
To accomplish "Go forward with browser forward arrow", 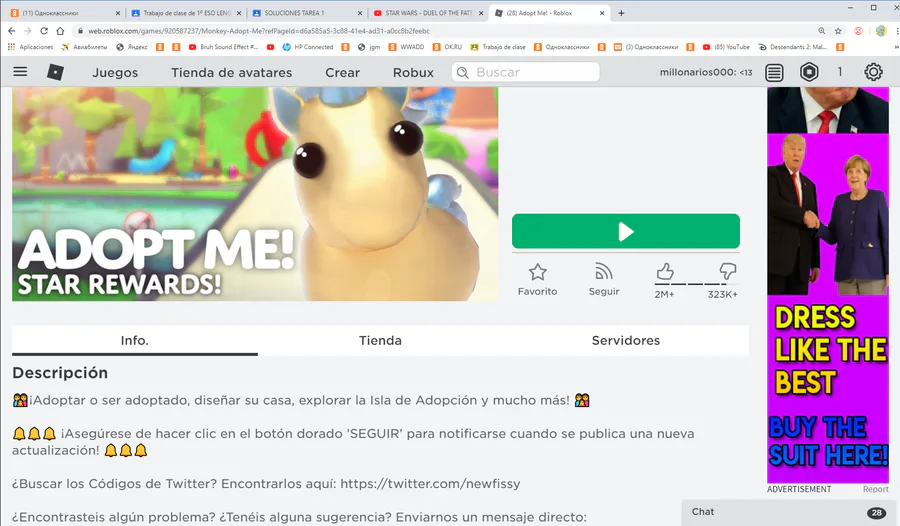I will tap(28, 31).
